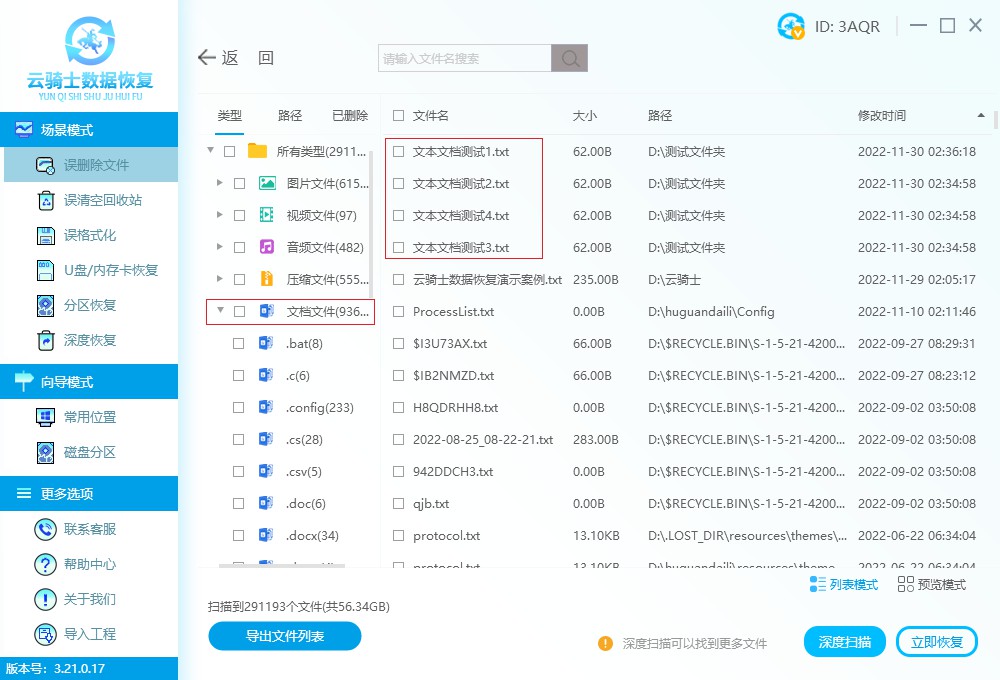
Task: Expand the 视频文件 category node
Action: (221, 215)
